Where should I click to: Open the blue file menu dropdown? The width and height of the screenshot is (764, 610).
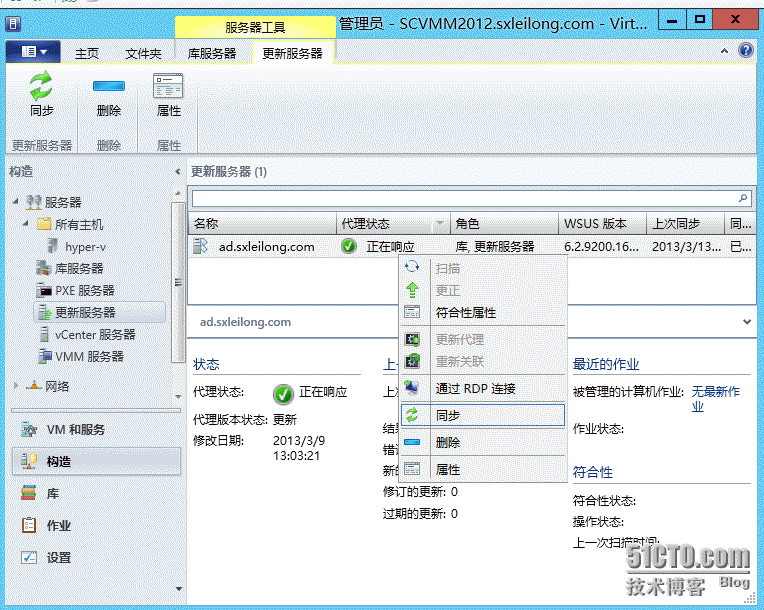pos(33,51)
